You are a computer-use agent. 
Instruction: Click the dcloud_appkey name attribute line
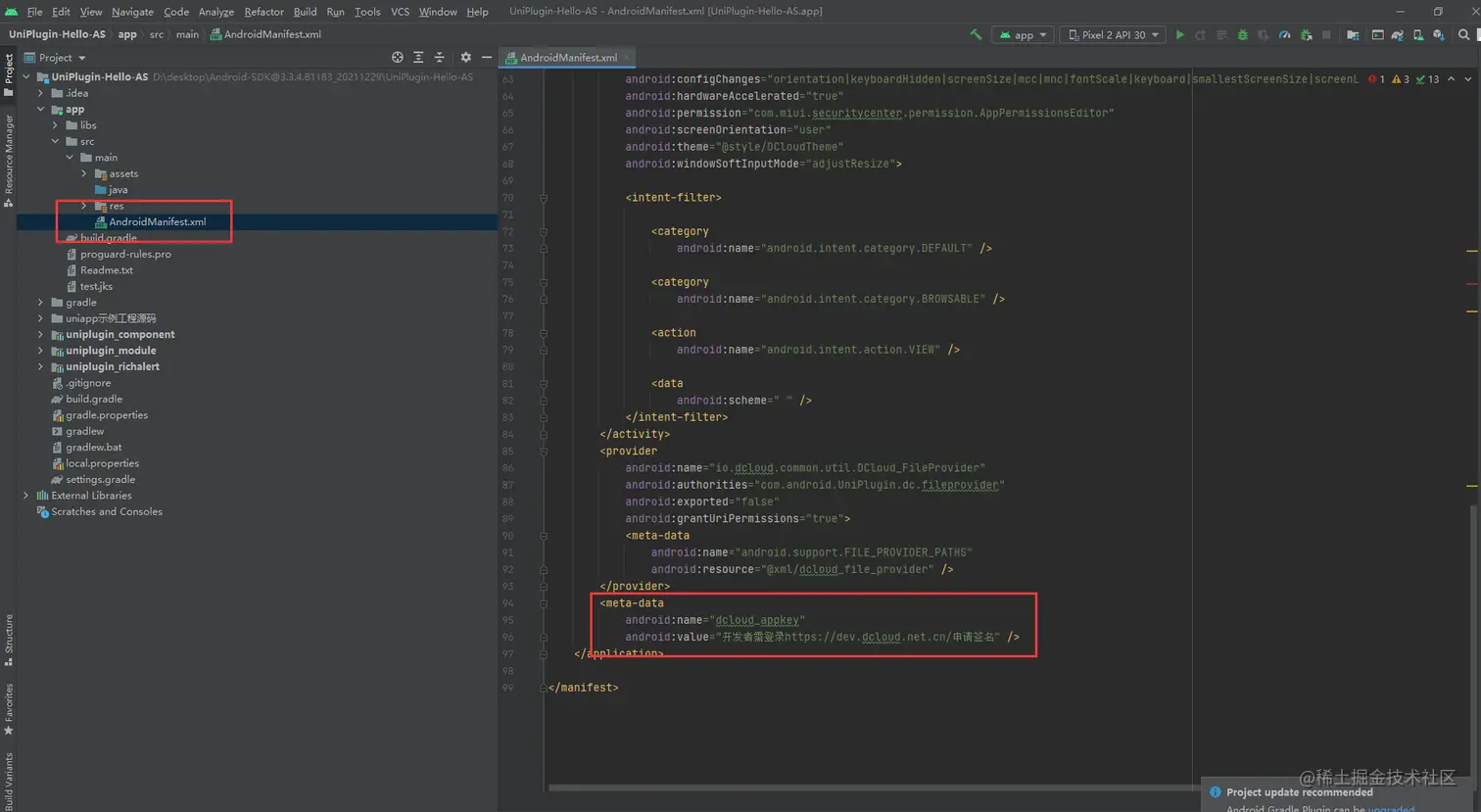[x=715, y=620]
